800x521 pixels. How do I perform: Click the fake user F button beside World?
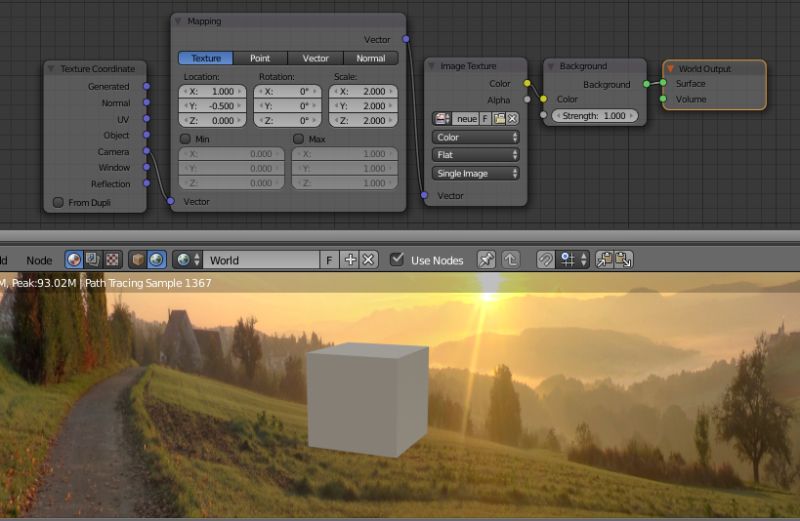329,260
